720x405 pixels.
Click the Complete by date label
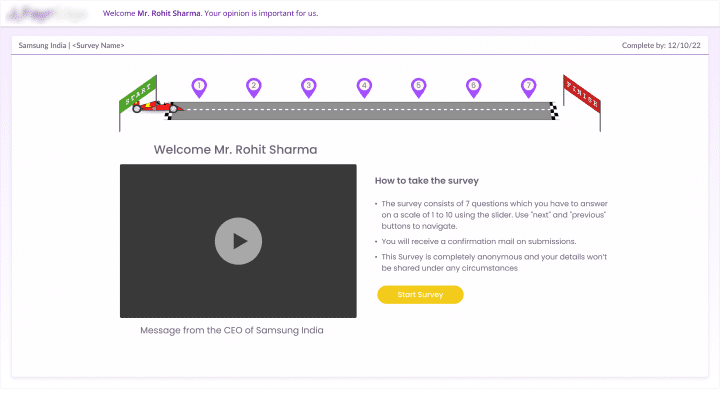tap(662, 45)
